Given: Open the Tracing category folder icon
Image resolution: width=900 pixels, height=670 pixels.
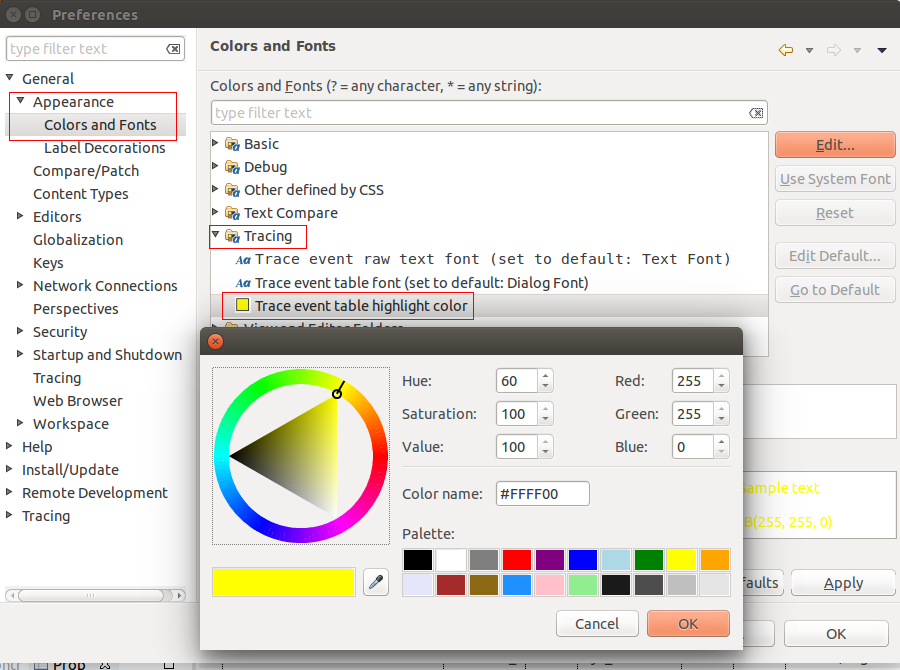Looking at the screenshot, I should point(234,236).
